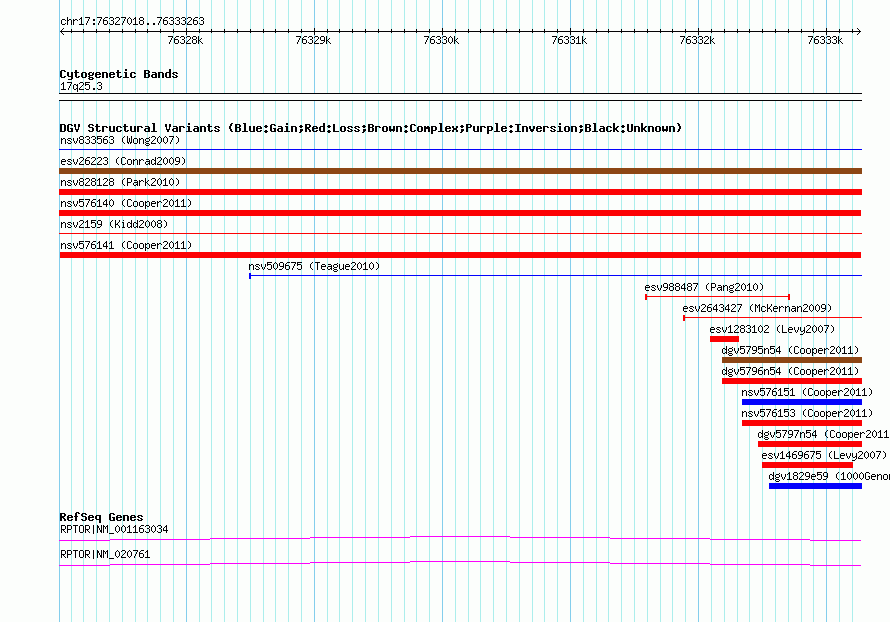
Task: Click esv2643427 (McKernan2009) label
Action: point(757,308)
